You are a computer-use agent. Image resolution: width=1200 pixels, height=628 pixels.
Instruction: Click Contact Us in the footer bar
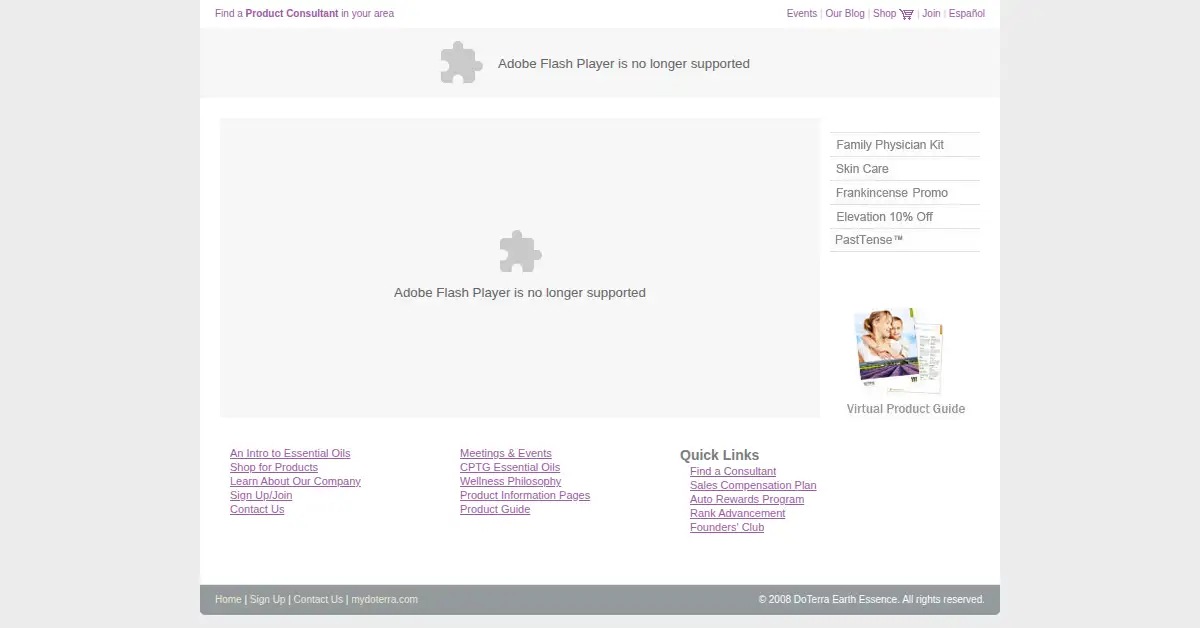[x=318, y=600]
